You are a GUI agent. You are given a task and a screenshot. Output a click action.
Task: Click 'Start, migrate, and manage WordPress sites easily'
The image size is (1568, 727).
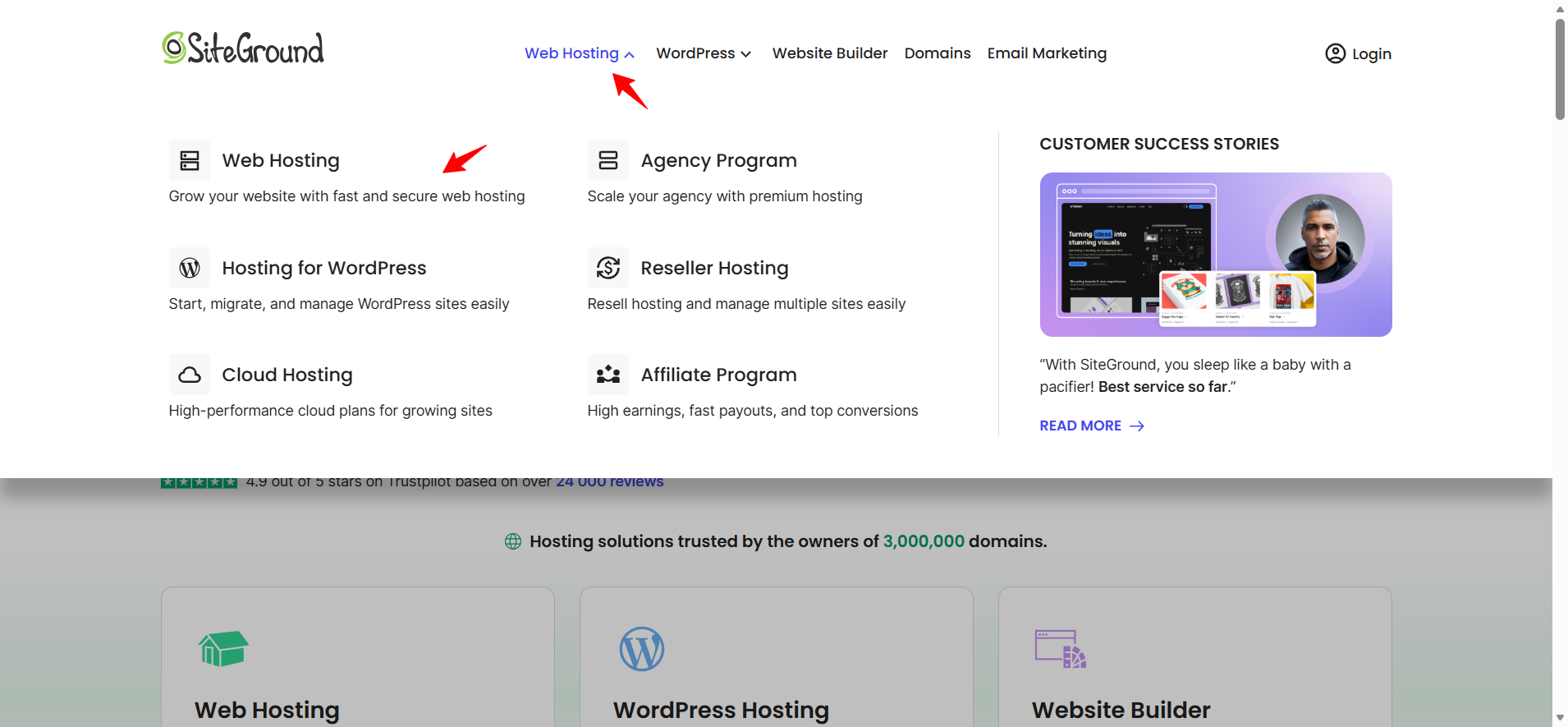339,304
